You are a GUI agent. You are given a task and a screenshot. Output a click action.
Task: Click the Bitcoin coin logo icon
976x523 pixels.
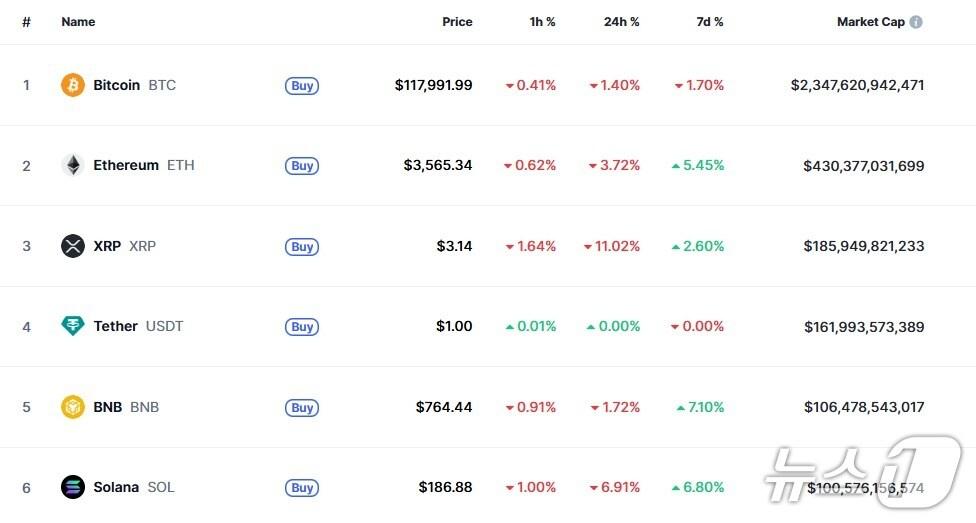coord(73,85)
